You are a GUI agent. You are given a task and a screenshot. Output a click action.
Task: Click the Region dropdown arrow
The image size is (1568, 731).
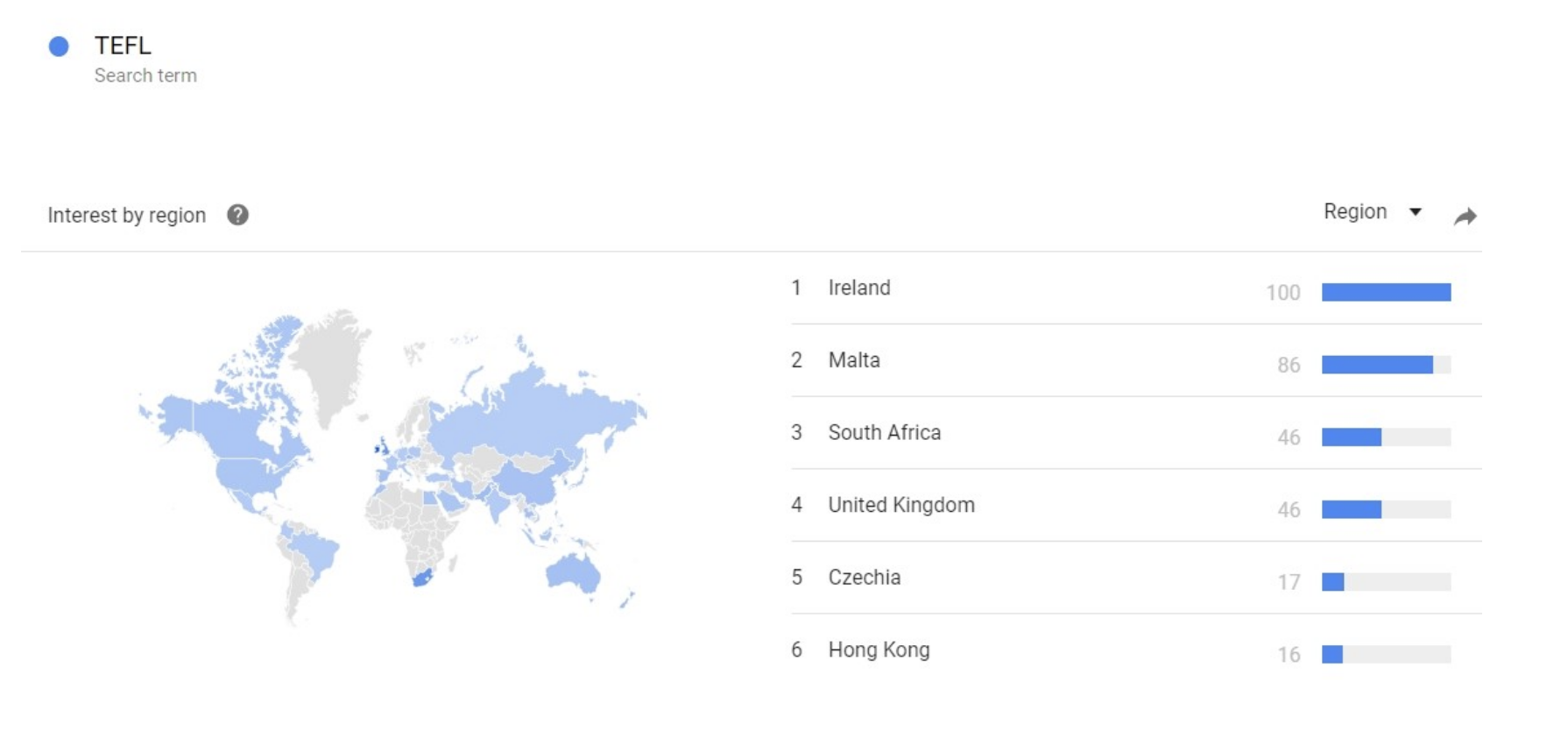point(1416,212)
